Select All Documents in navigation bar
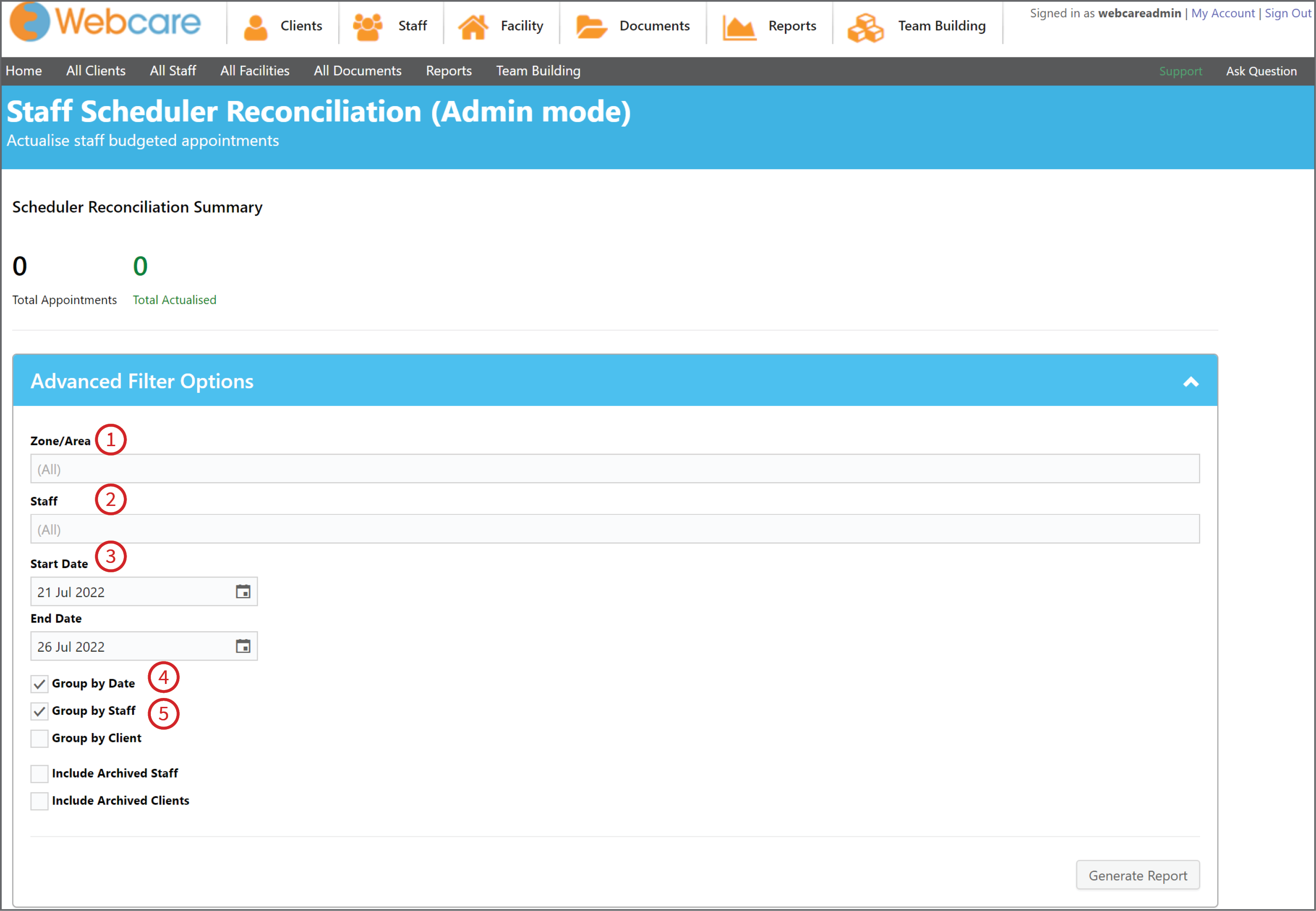 click(x=357, y=71)
